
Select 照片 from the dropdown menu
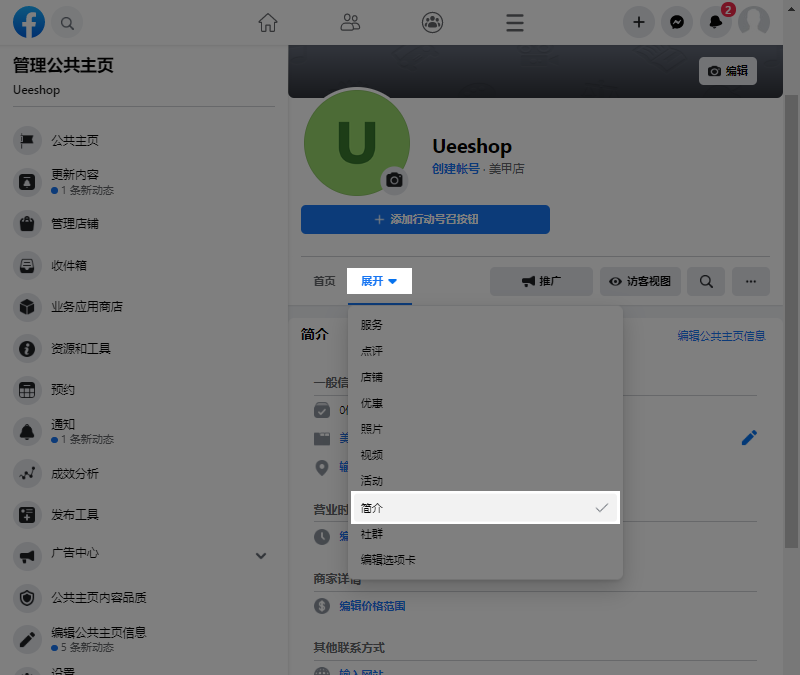click(x=485, y=429)
